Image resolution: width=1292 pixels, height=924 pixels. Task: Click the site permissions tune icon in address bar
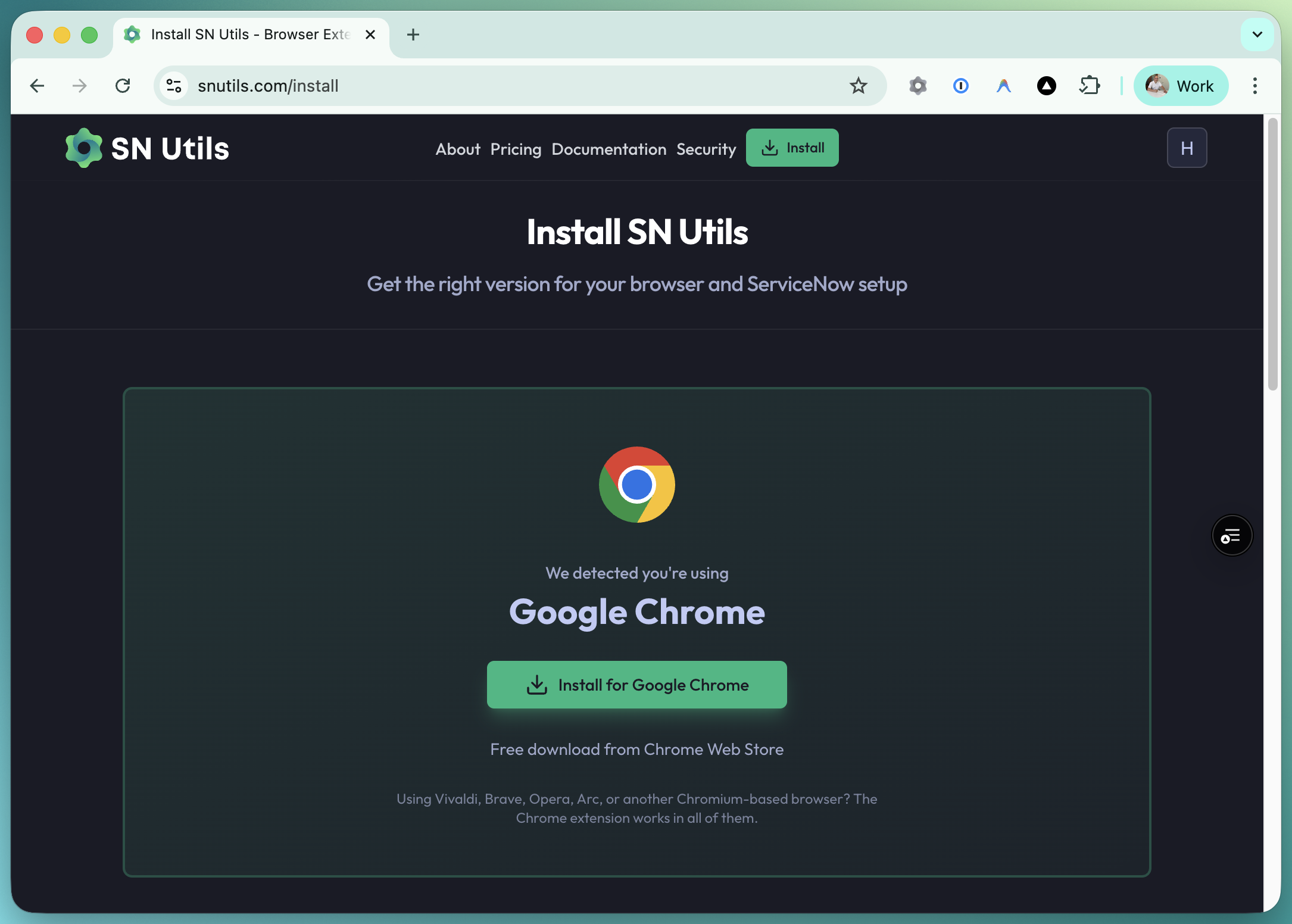(x=173, y=86)
